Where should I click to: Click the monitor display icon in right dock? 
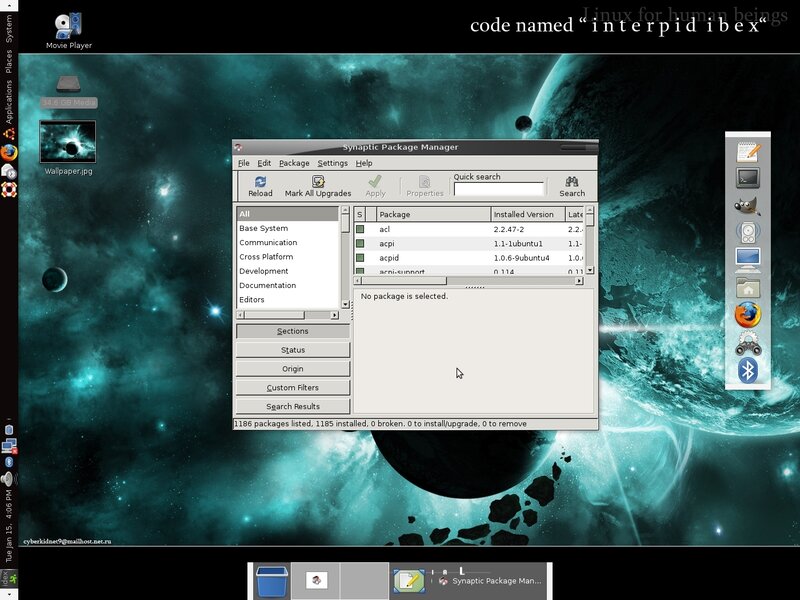[x=748, y=260]
